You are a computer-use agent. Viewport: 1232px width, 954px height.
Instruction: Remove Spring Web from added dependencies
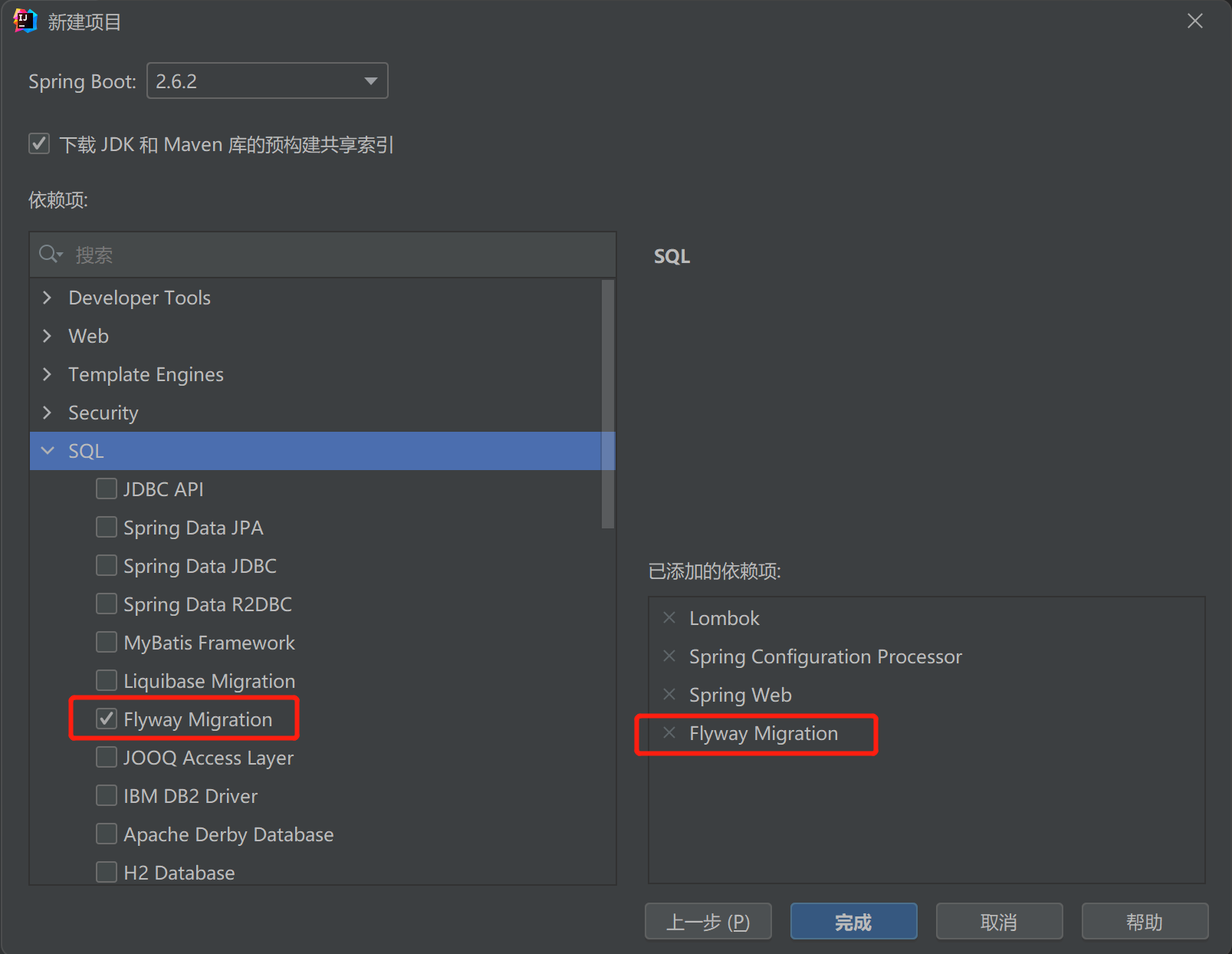tap(669, 694)
